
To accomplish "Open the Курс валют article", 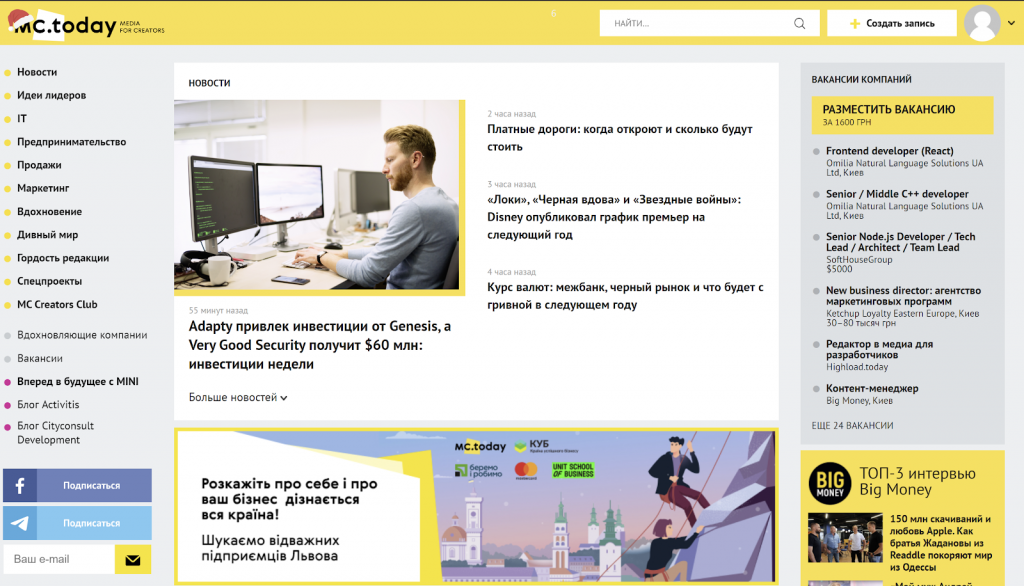I will coord(625,296).
